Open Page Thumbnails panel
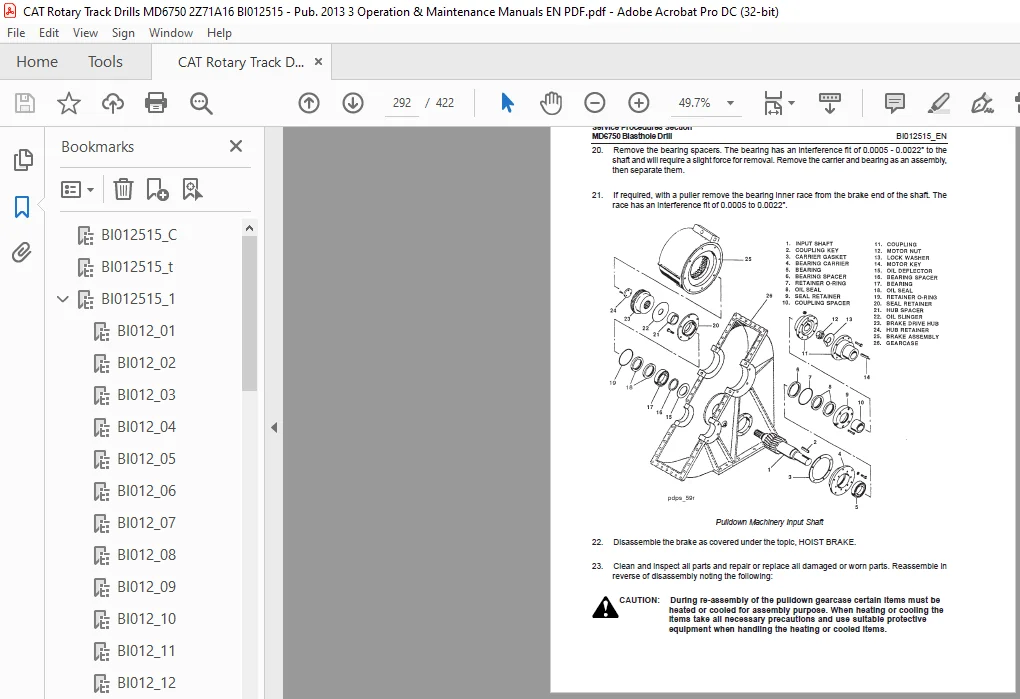Viewport: 1020px width, 699px height. (x=23, y=160)
